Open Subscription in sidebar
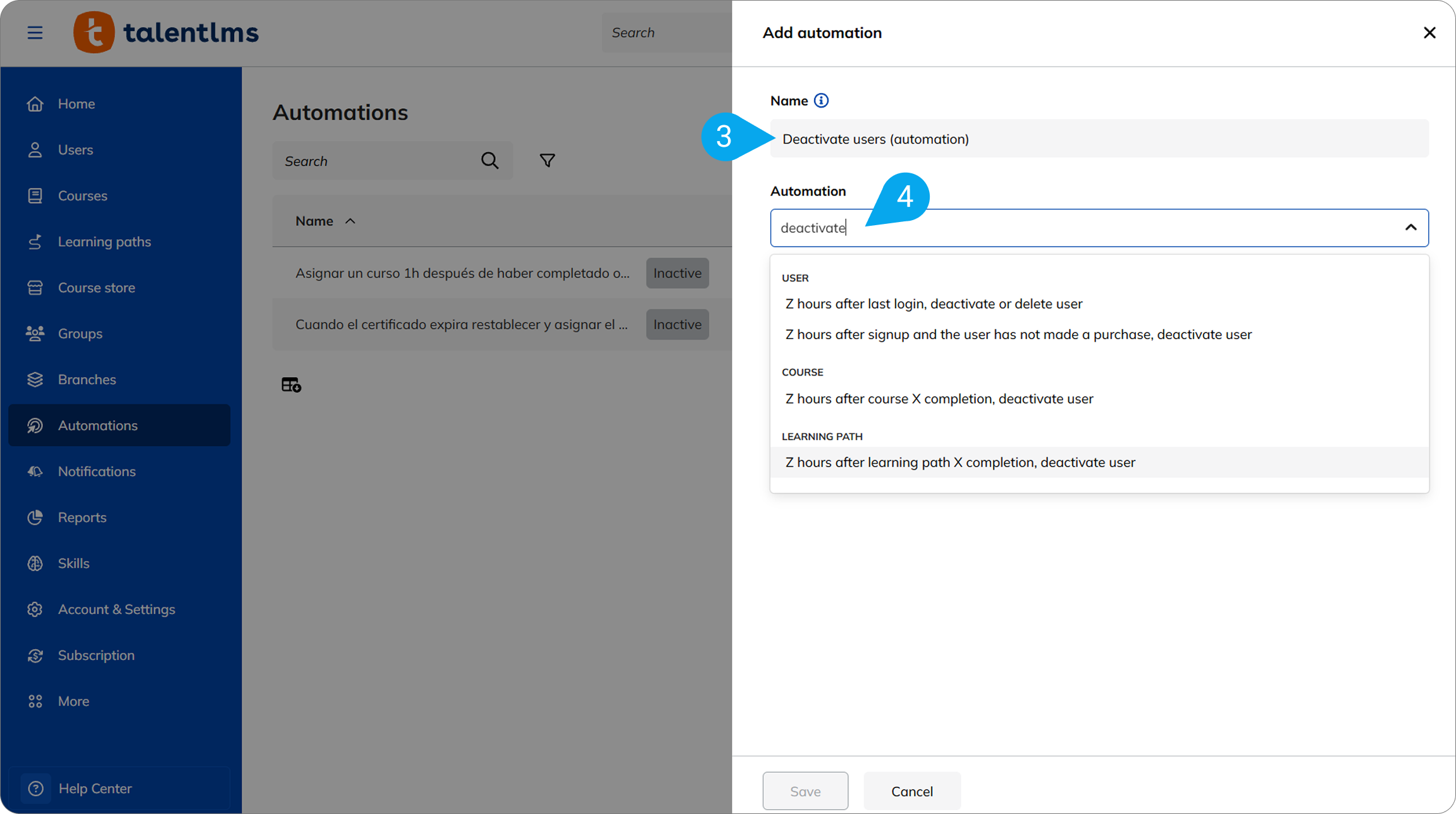The width and height of the screenshot is (1456, 814). [120, 655]
